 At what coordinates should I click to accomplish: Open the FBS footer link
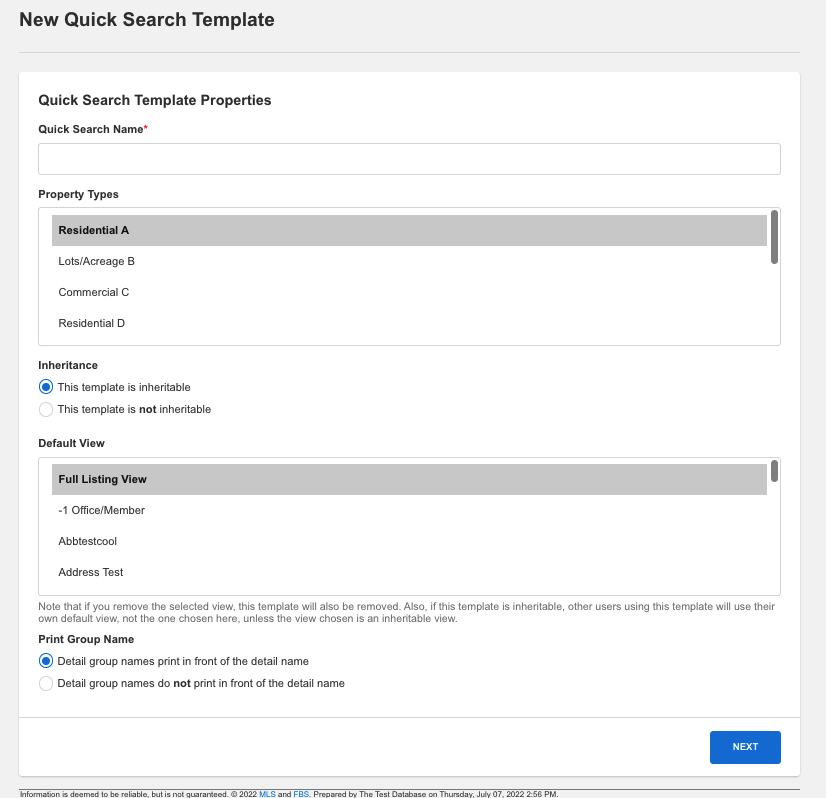[x=300, y=793]
